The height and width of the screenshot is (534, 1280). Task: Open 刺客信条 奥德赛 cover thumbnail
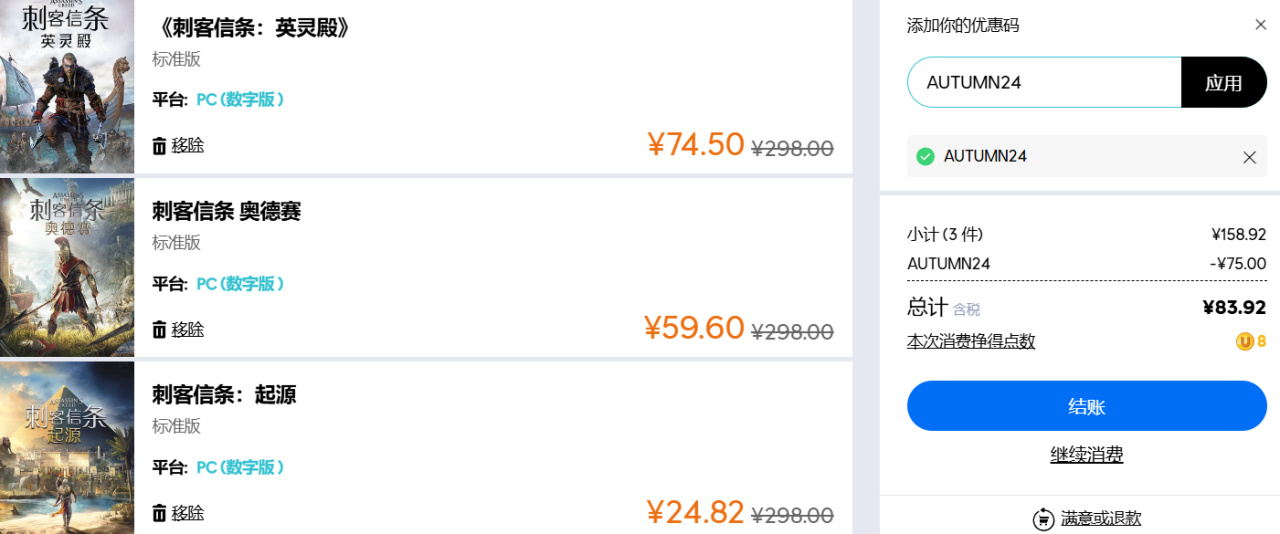pyautogui.click(x=67, y=268)
